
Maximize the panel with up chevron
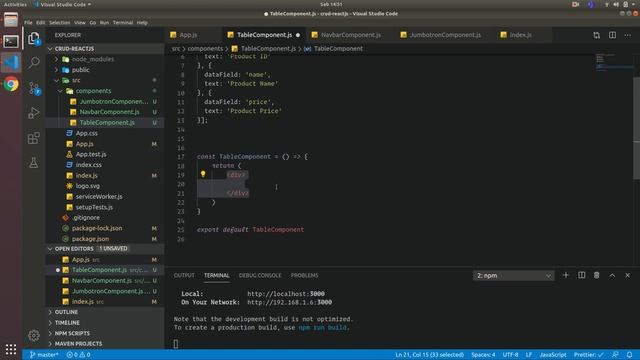[x=612, y=275]
